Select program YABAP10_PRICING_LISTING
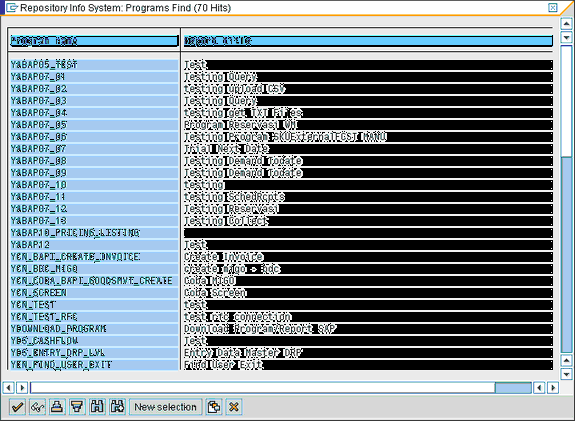This screenshot has width=575, height=421. 94,233
